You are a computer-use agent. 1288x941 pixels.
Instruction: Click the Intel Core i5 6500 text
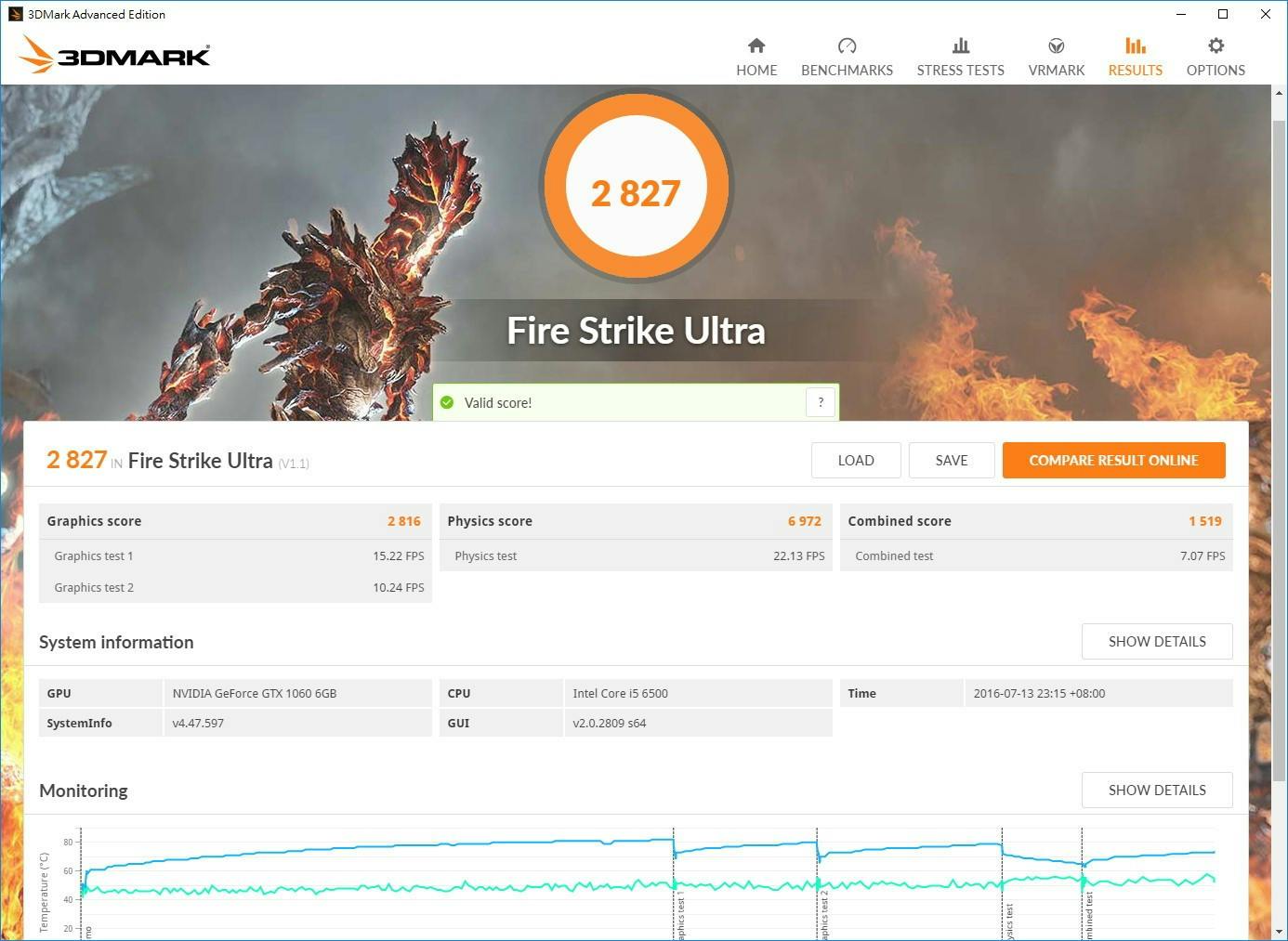(x=620, y=693)
